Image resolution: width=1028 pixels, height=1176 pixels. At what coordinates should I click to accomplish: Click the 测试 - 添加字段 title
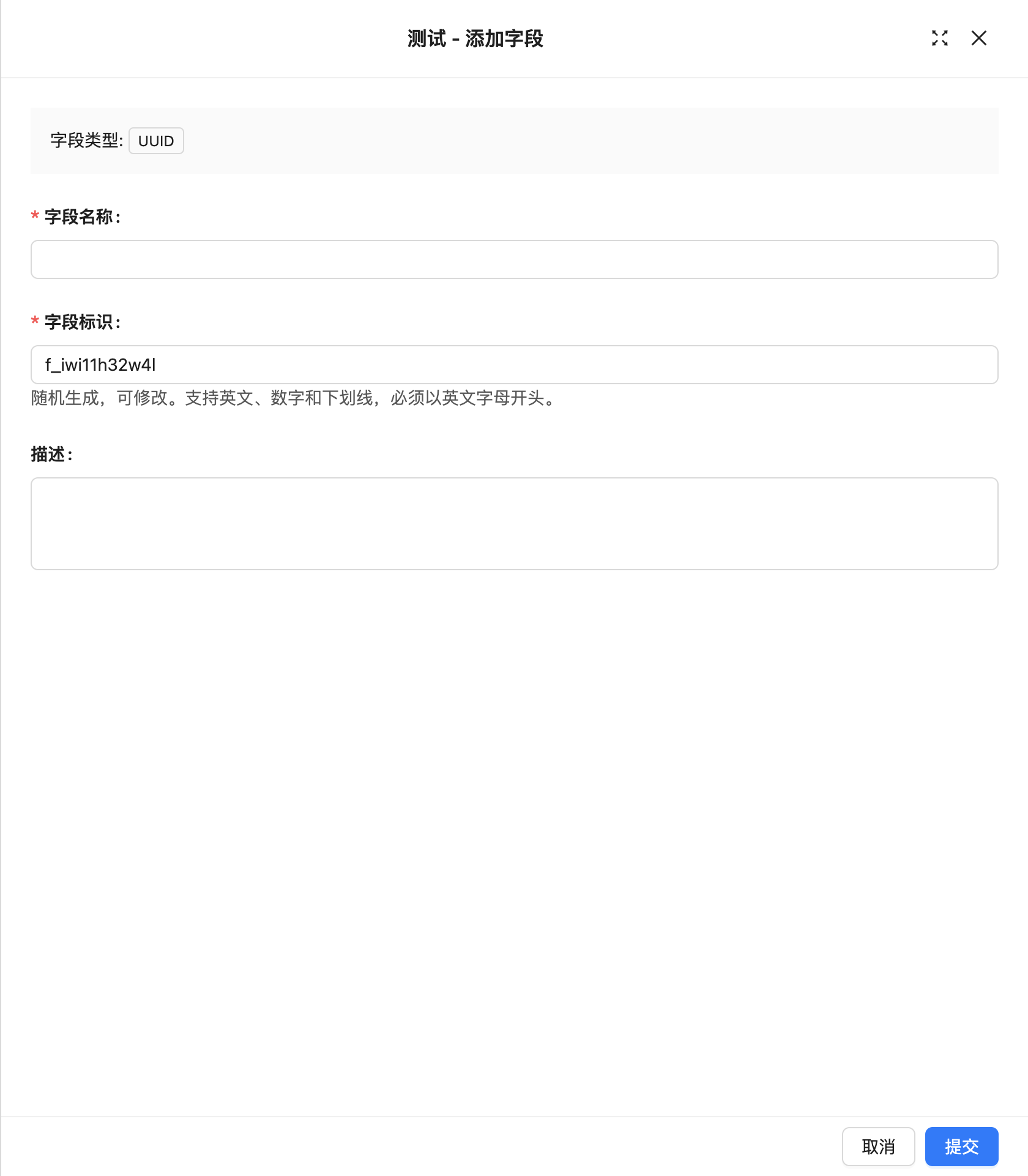[x=475, y=39]
